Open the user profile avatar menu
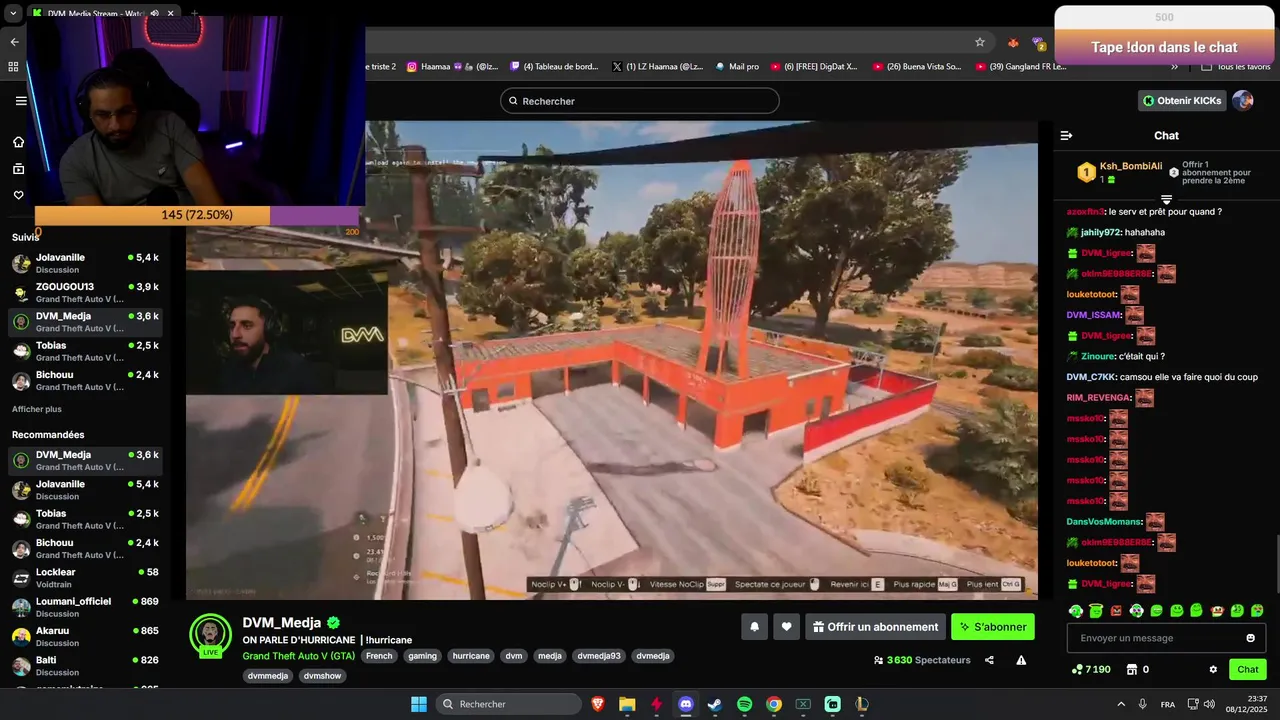This screenshot has width=1280, height=720. (1242, 101)
